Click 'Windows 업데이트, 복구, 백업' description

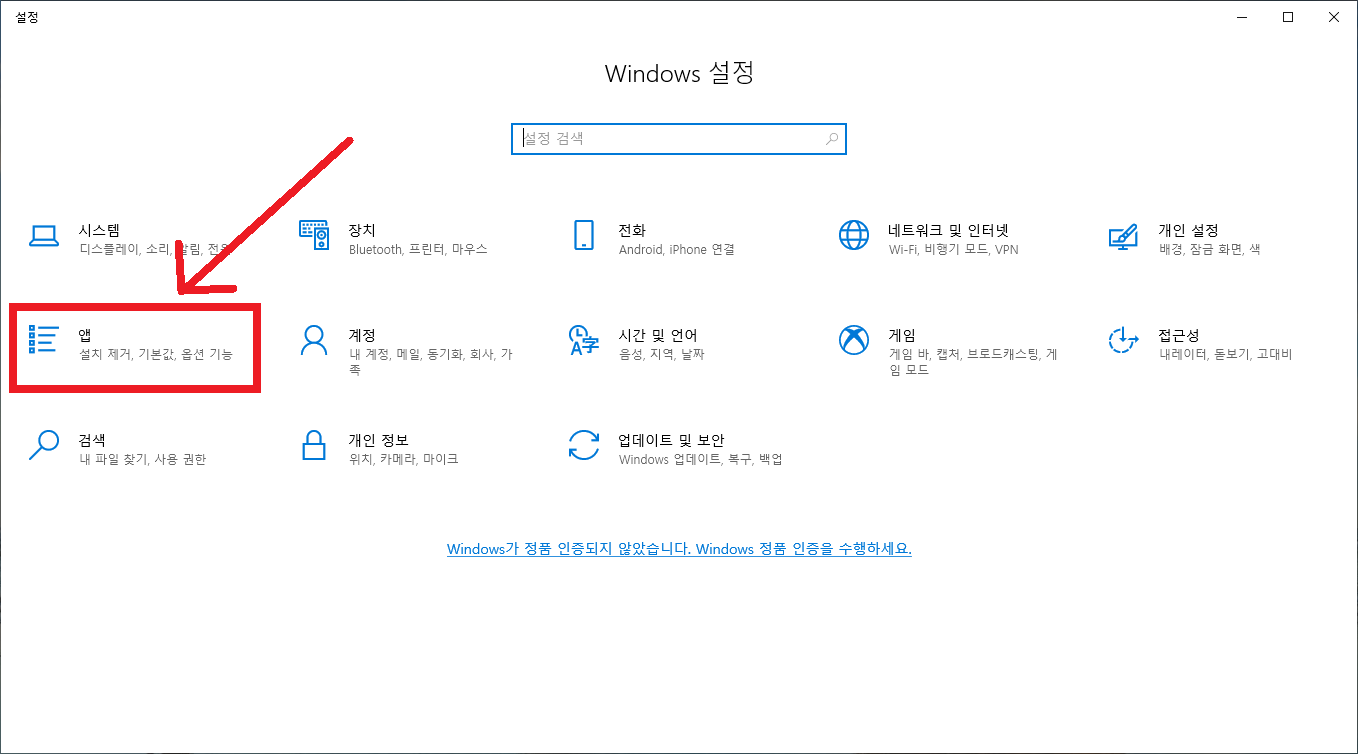click(x=701, y=459)
